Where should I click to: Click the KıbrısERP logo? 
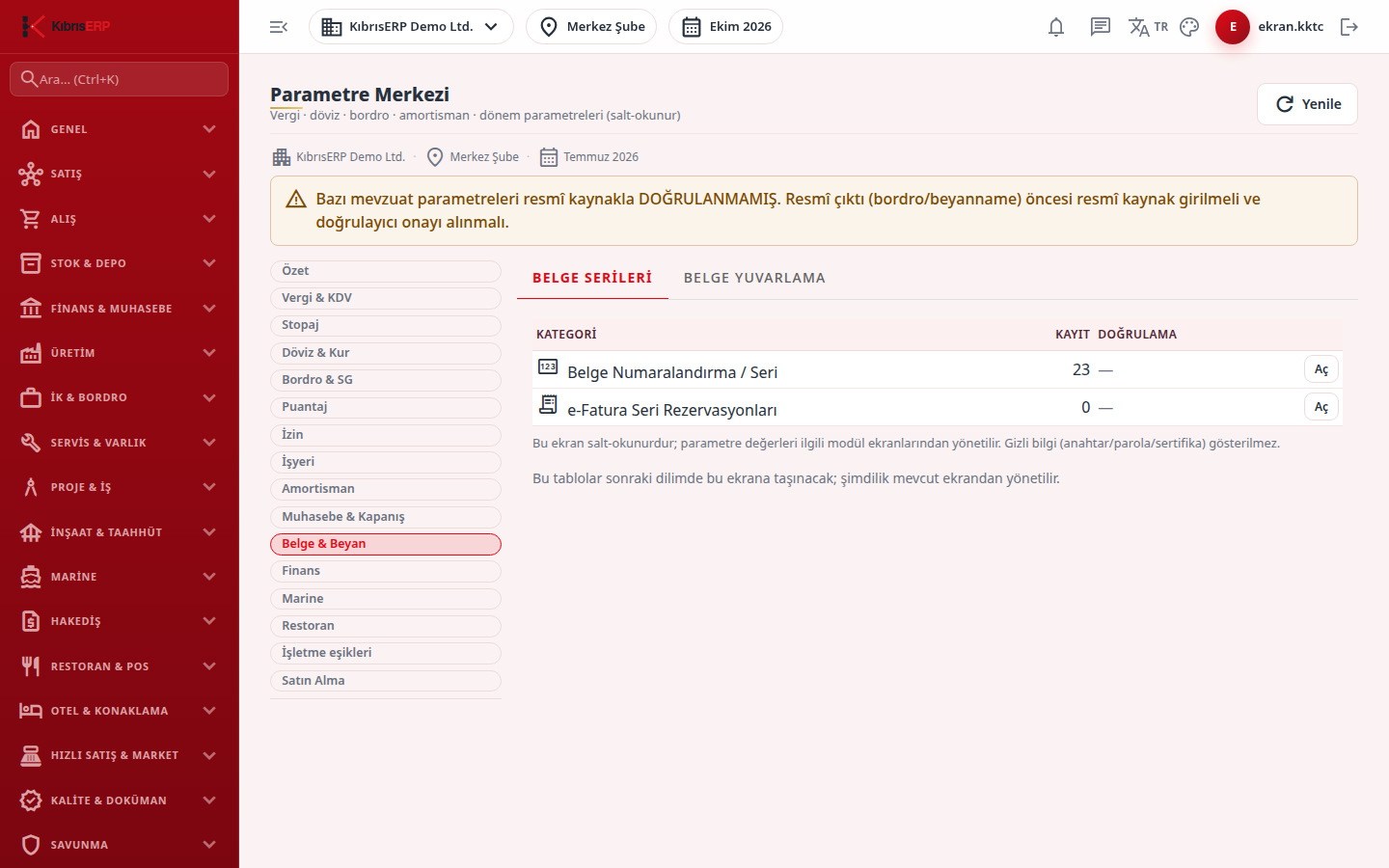point(66,26)
